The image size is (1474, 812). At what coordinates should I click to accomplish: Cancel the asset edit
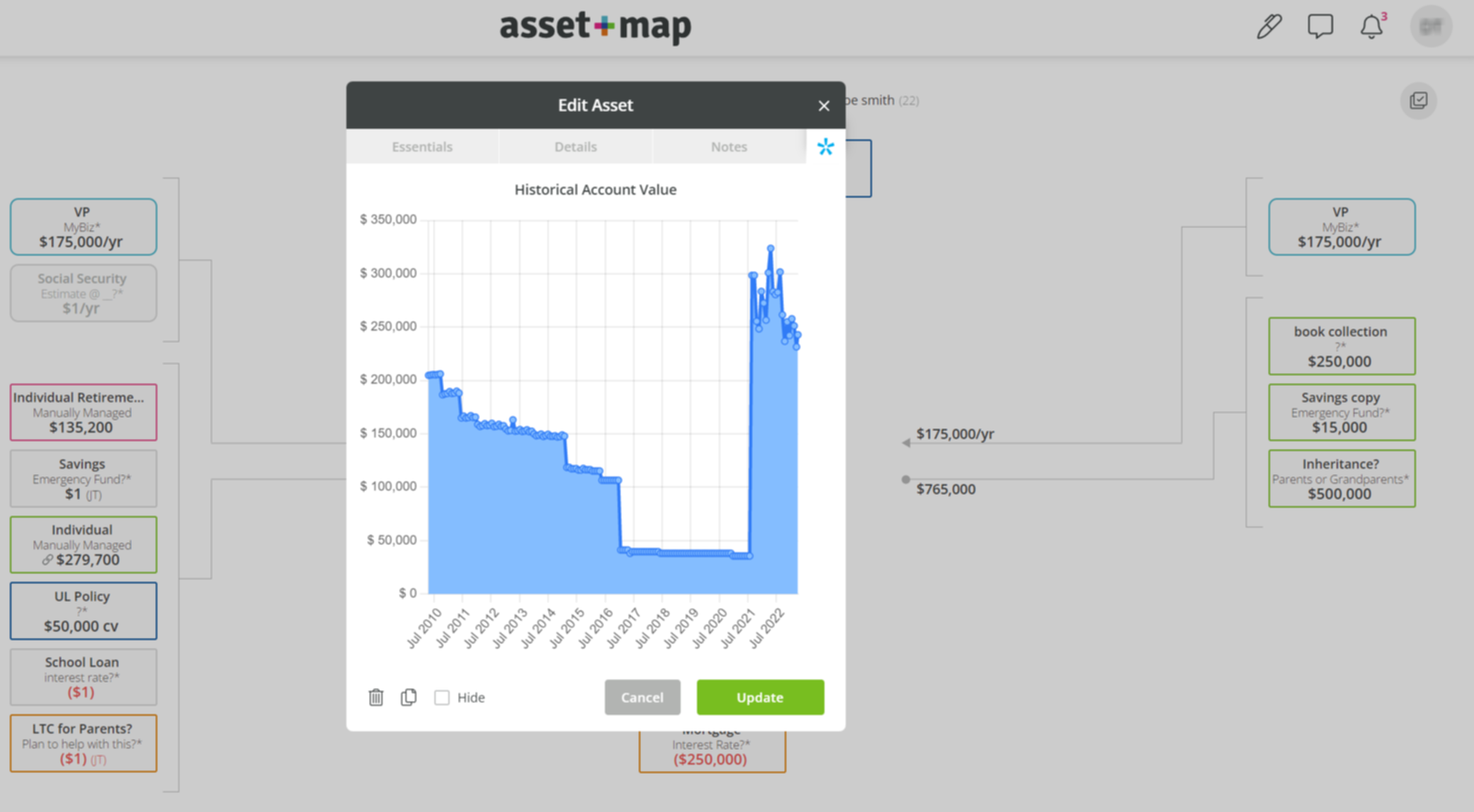(642, 697)
